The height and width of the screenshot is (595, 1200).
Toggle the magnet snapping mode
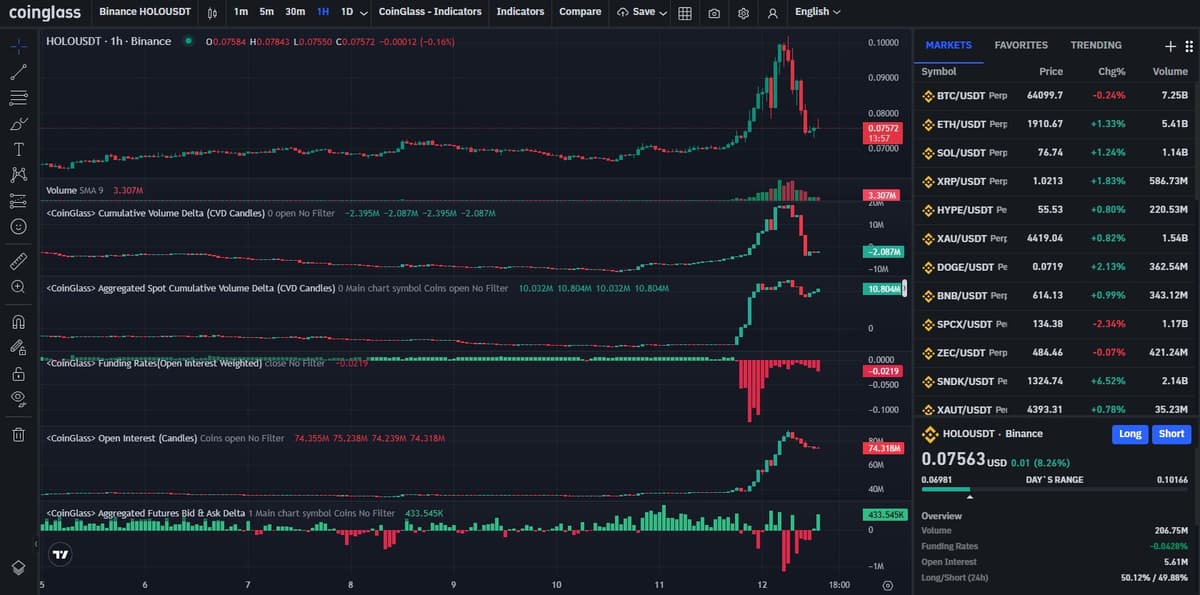[18, 322]
